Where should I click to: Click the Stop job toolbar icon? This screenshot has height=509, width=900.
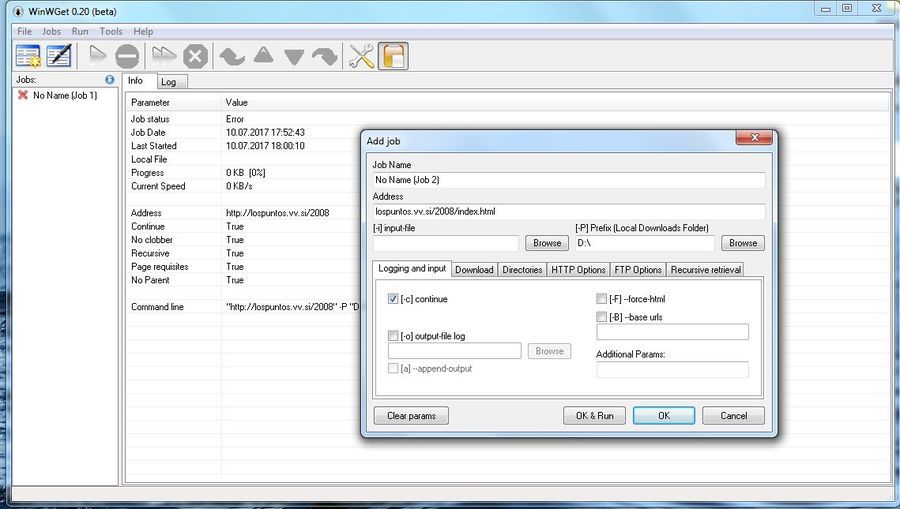point(127,56)
